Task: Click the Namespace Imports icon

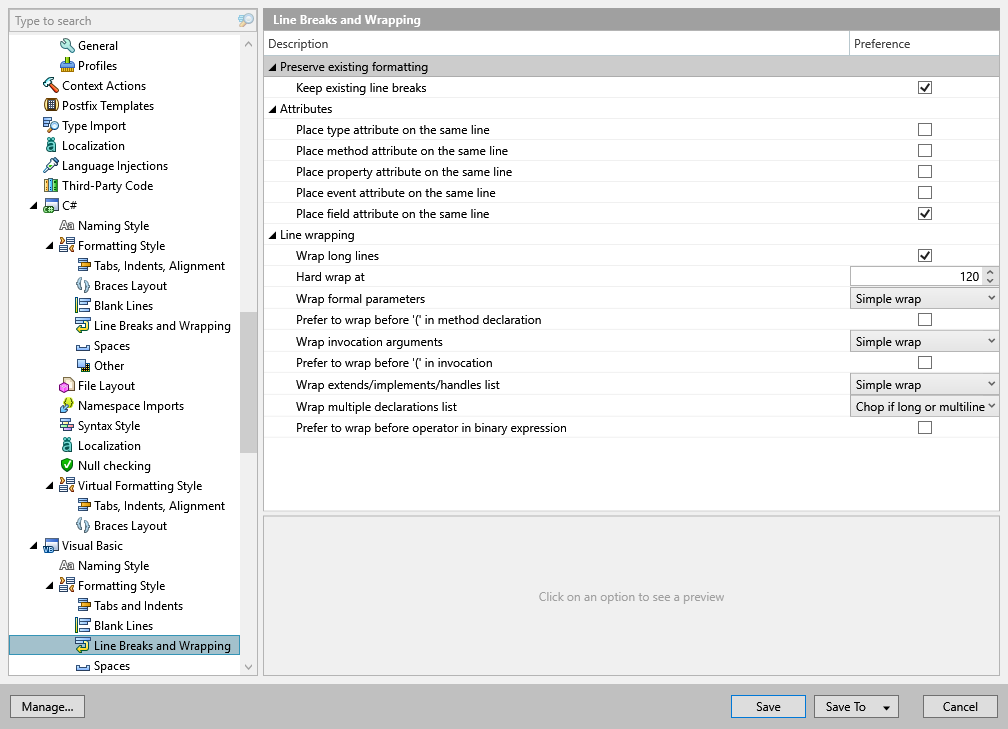Action: click(67, 406)
